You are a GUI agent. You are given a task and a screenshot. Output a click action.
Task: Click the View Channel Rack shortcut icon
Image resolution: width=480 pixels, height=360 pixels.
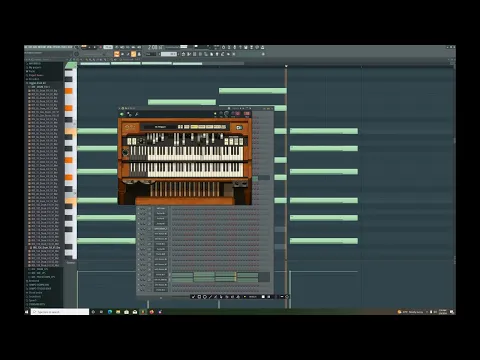point(194,54)
